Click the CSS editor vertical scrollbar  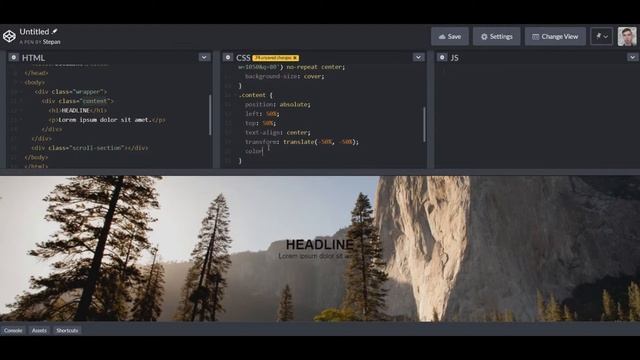coord(424,124)
